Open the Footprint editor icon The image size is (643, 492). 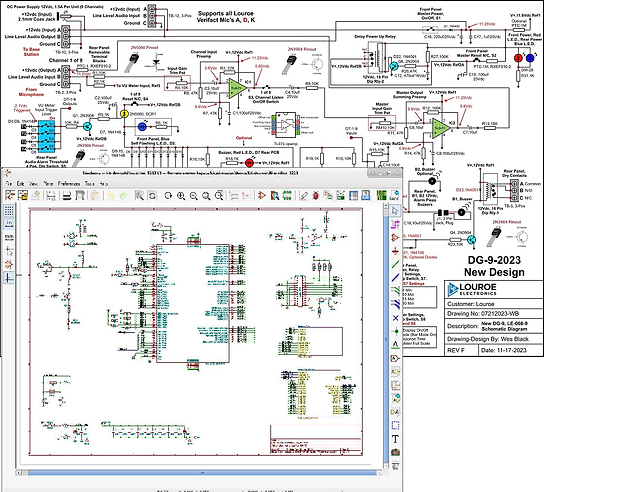[287, 195]
